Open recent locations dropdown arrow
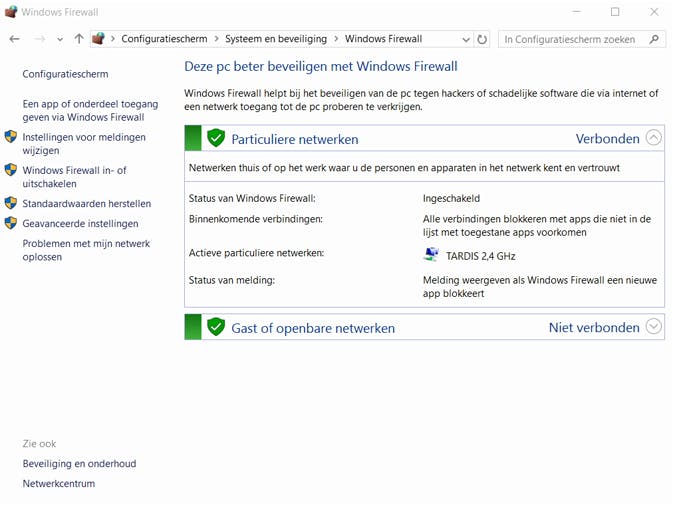 (x=60, y=39)
